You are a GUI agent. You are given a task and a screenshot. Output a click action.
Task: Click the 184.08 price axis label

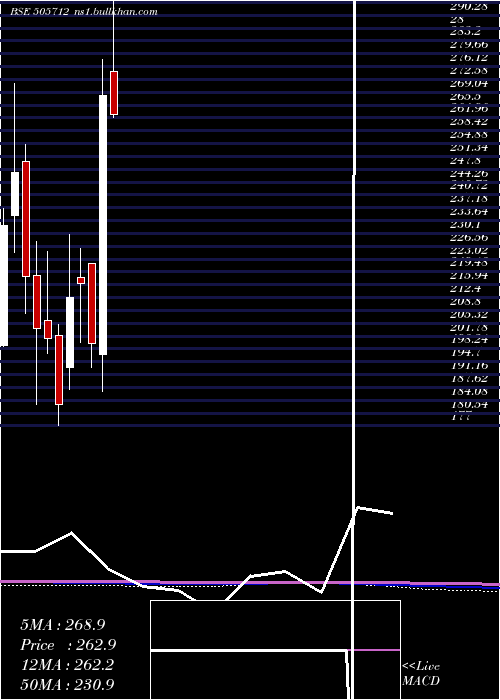click(469, 391)
